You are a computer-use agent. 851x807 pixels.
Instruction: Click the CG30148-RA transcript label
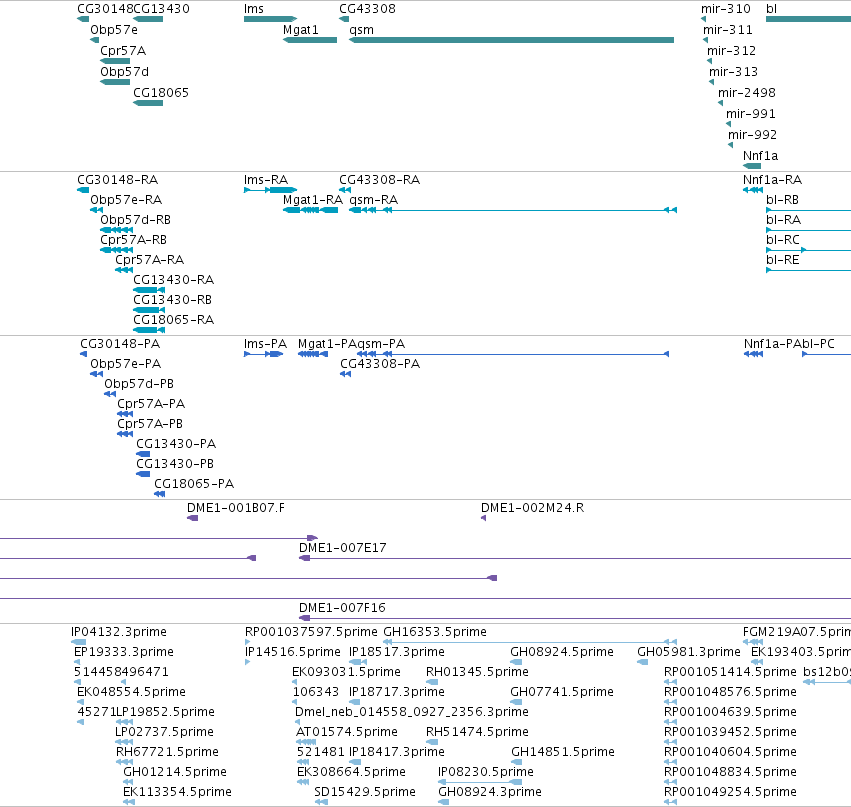(x=117, y=180)
